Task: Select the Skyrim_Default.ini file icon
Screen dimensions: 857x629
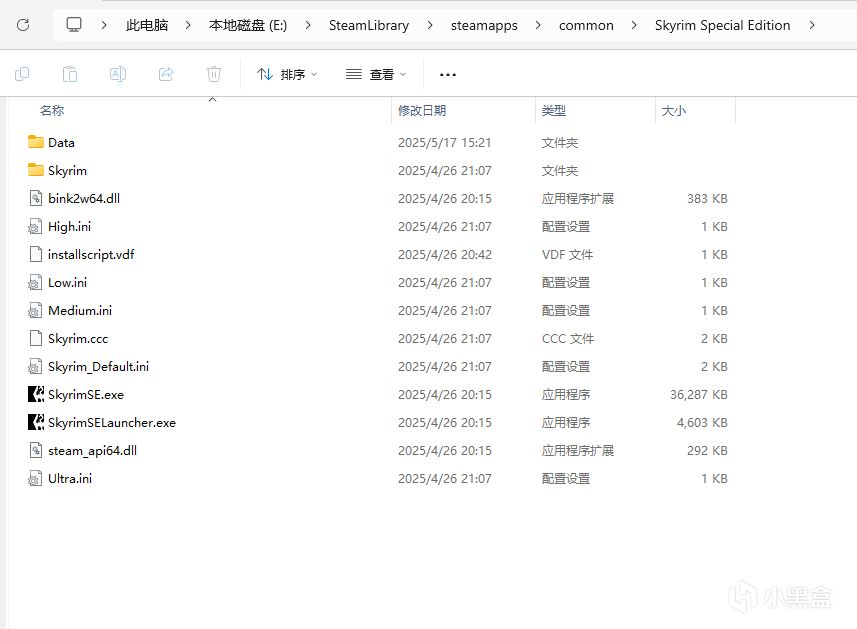Action: (x=36, y=366)
